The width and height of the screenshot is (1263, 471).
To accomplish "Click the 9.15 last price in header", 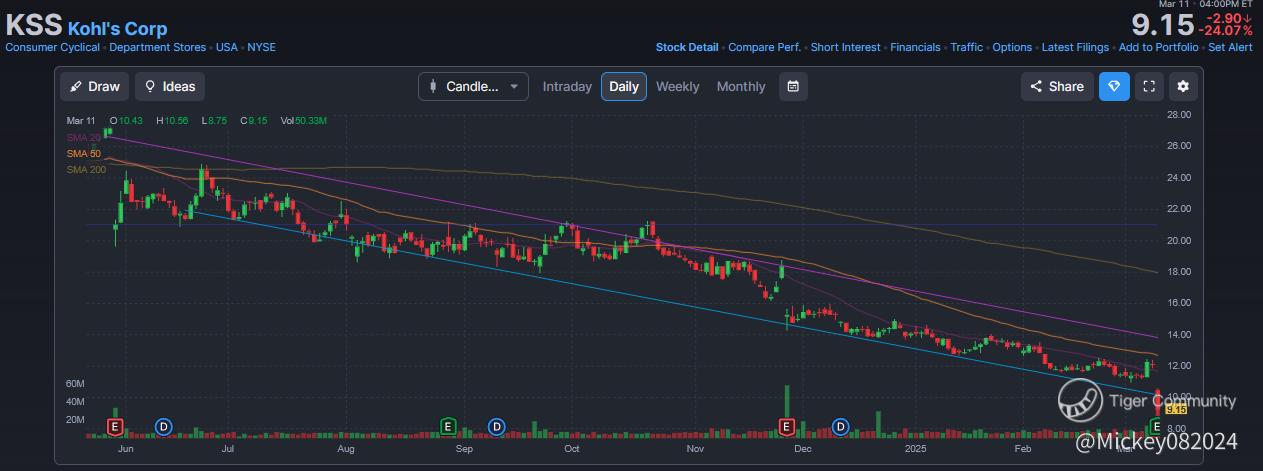I will [1162, 25].
